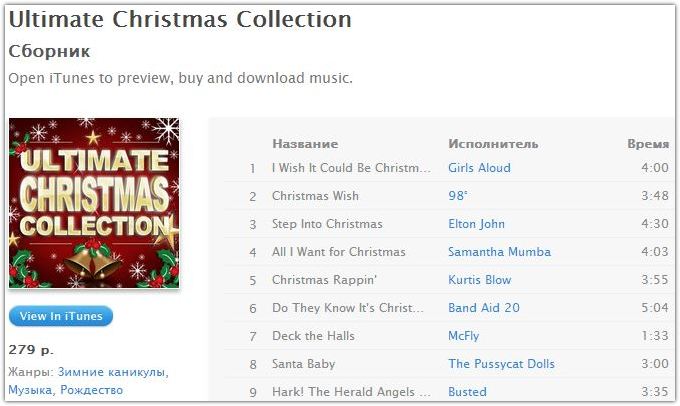Go to the Band Aid 20 artist page
Screen dimensions: 680x406
click(x=484, y=308)
